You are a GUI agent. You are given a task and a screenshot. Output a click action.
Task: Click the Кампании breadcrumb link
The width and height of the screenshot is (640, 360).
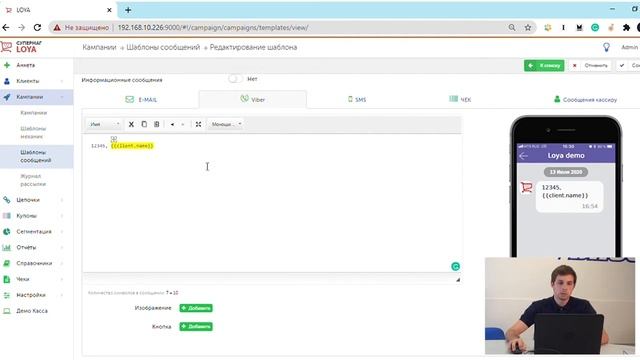[x=99, y=47]
